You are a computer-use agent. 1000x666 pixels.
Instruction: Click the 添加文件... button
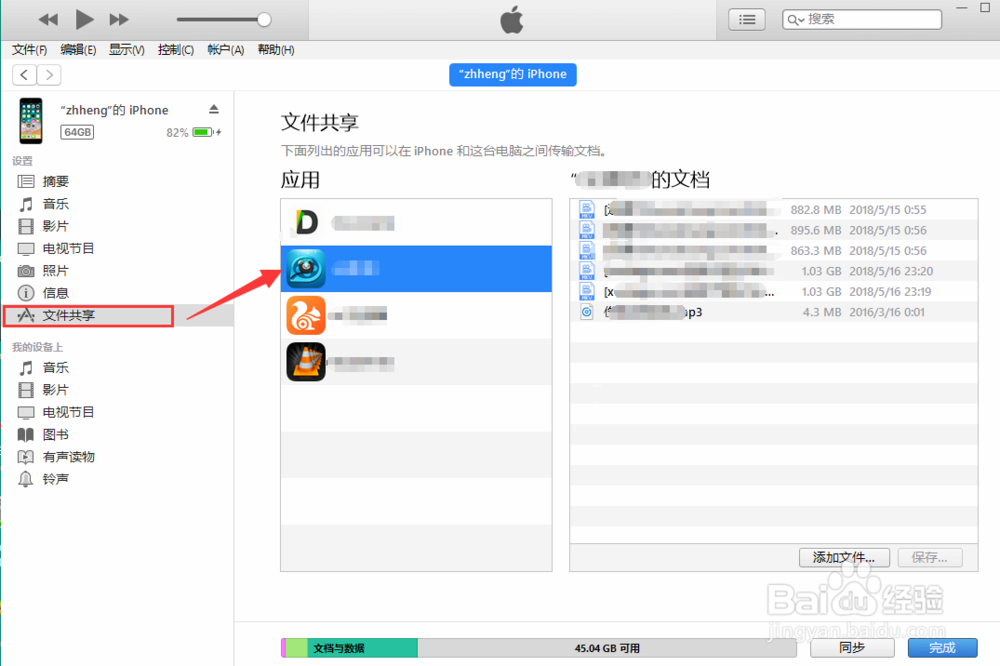coord(843,558)
